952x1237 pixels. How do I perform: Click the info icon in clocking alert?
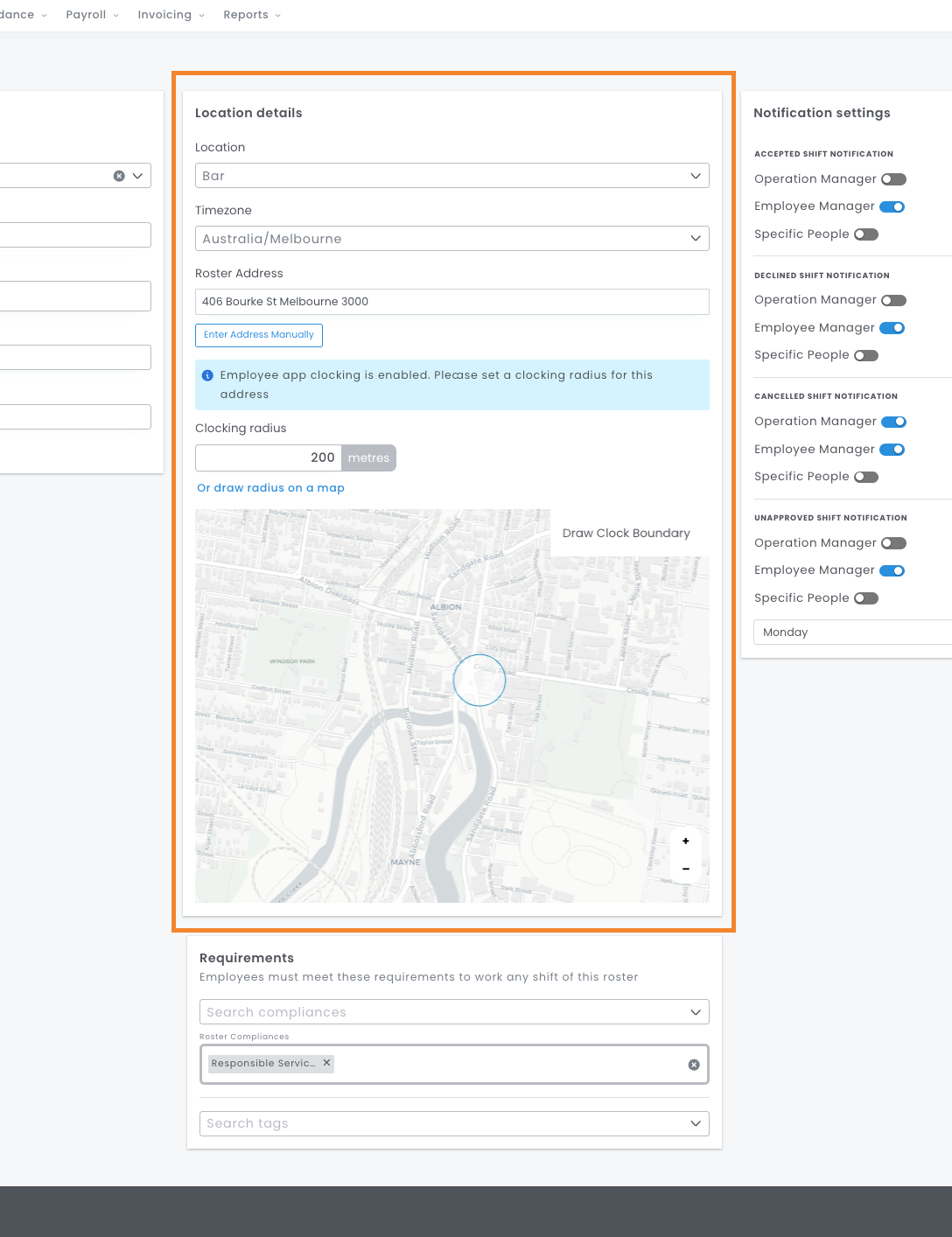207,375
